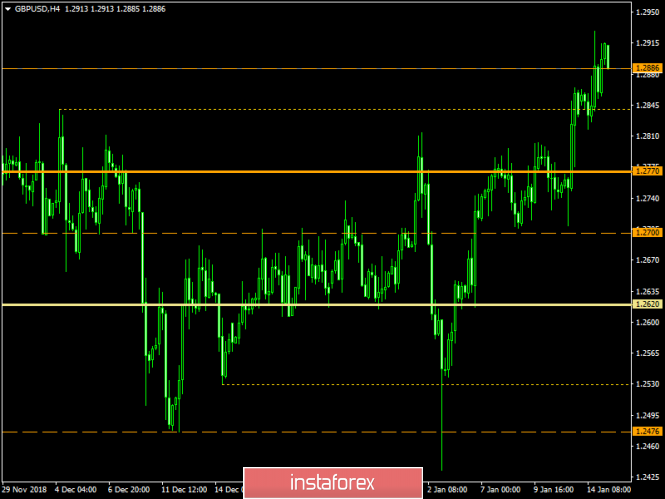This screenshot has width=665, height=499.
Task: Click the 1.2950 value on price axis
Action: pyautogui.click(x=647, y=13)
